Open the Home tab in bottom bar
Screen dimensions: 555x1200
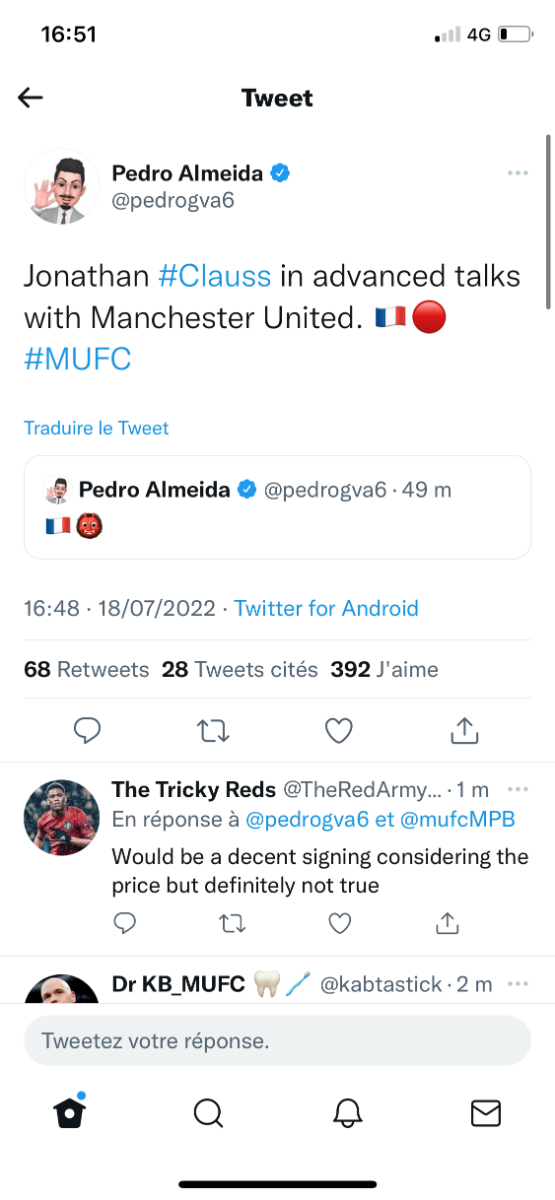(x=68, y=1112)
